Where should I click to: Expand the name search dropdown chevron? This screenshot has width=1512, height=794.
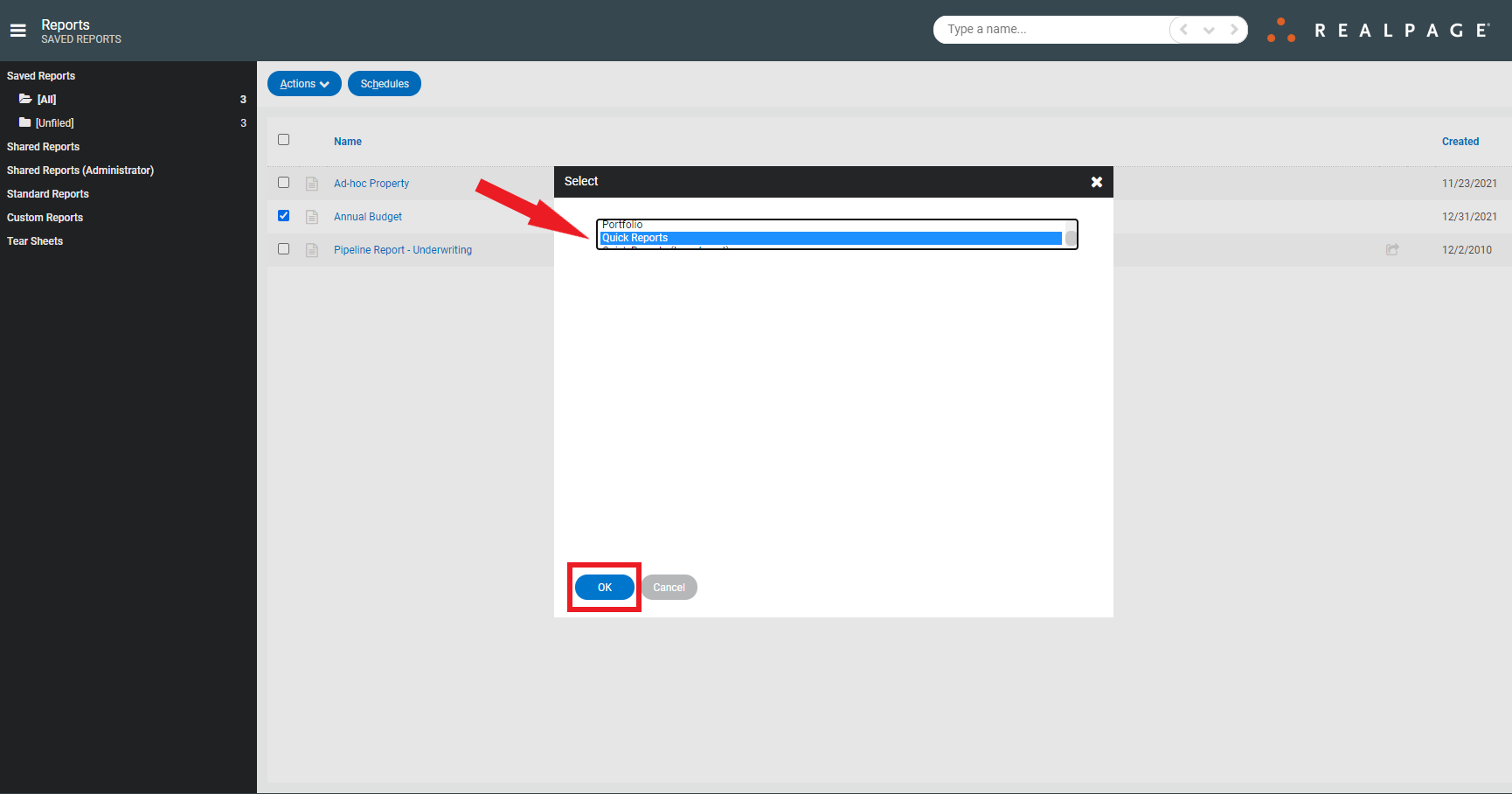tap(1209, 30)
